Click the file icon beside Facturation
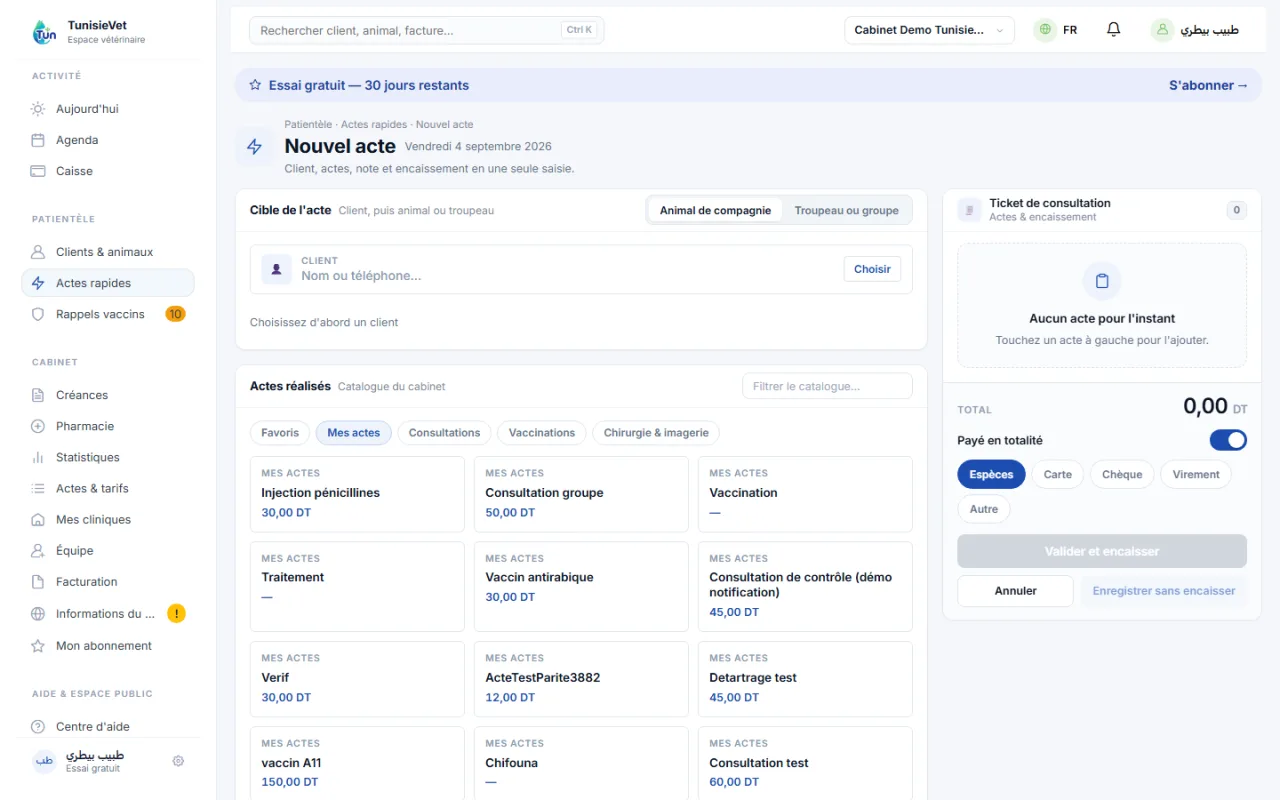Viewport: 1280px width, 800px height. (x=38, y=582)
